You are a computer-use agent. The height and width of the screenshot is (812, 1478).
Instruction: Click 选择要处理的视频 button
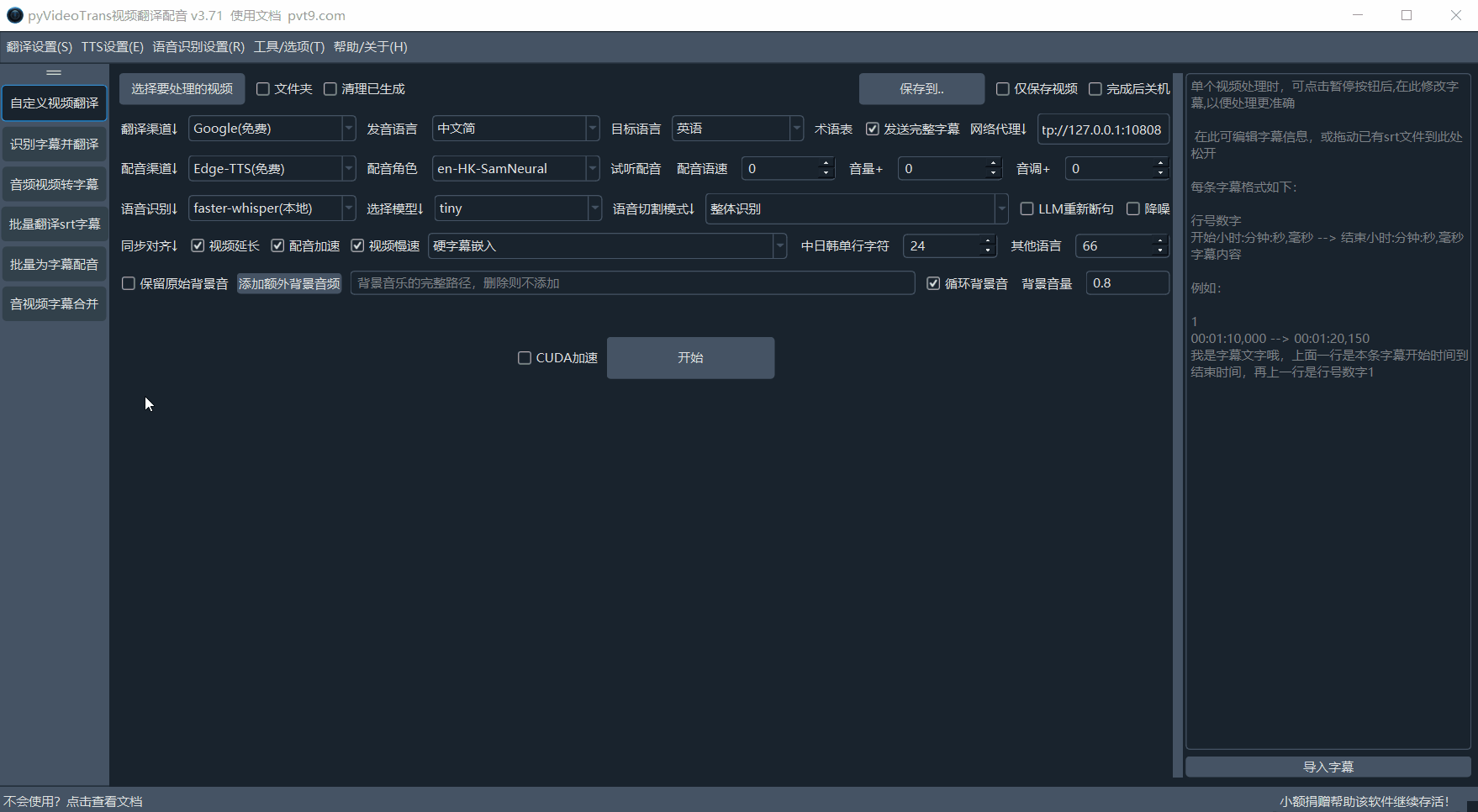[182, 89]
